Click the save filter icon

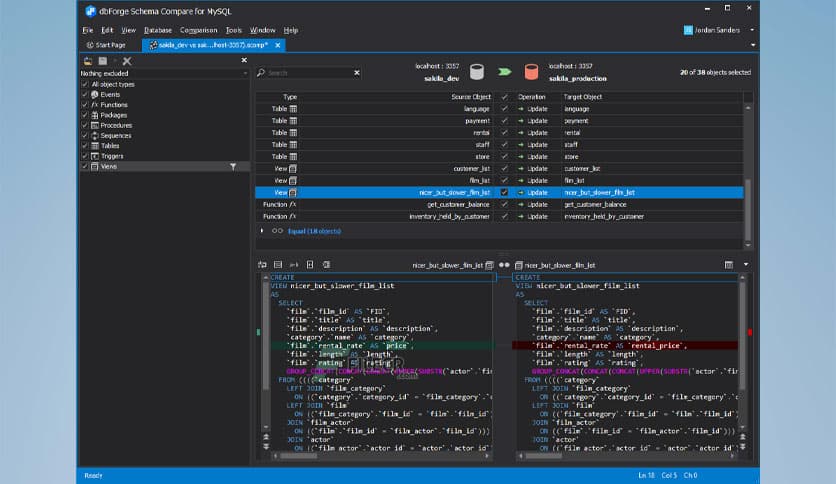(x=103, y=61)
